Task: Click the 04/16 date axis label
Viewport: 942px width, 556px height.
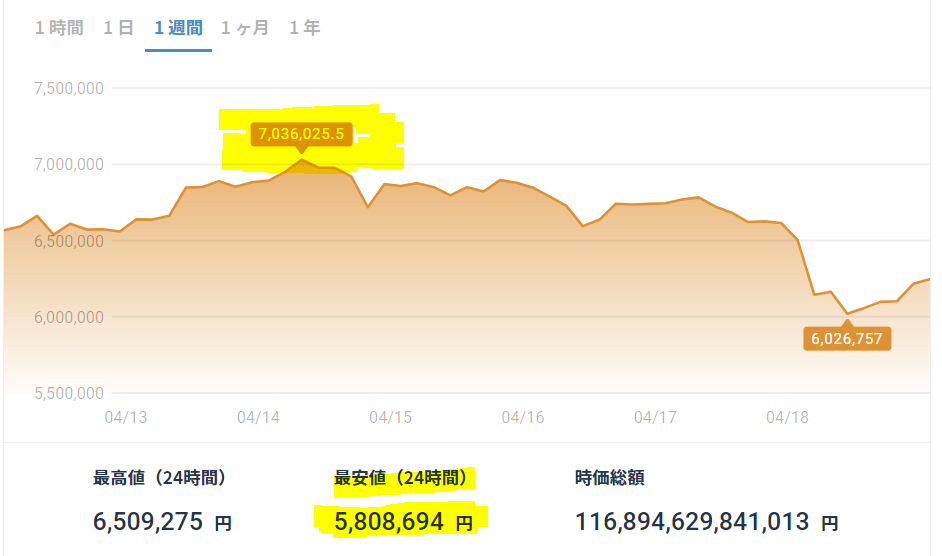Action: pos(523,417)
